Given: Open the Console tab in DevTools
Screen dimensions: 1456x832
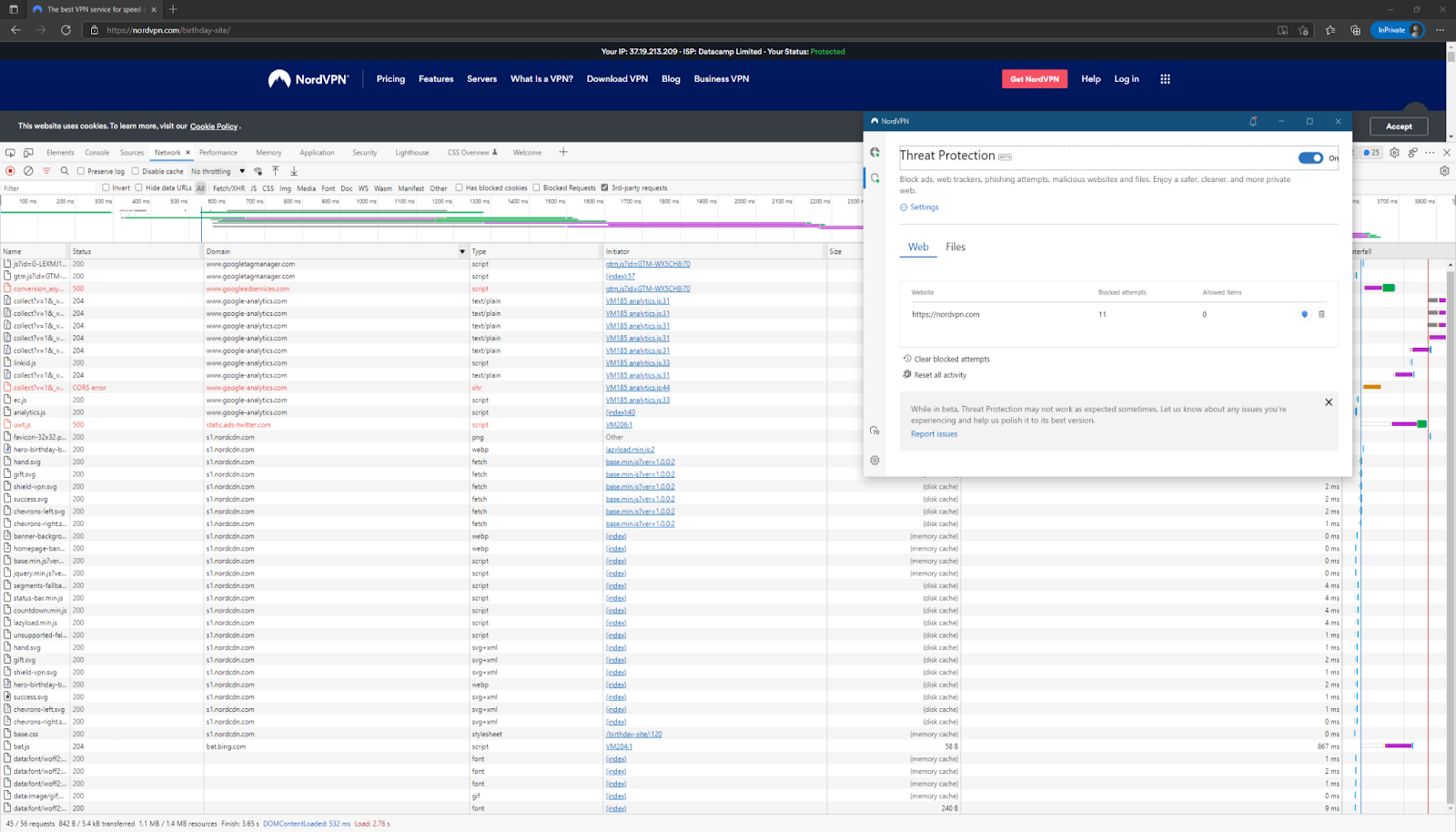Looking at the screenshot, I should [x=97, y=153].
